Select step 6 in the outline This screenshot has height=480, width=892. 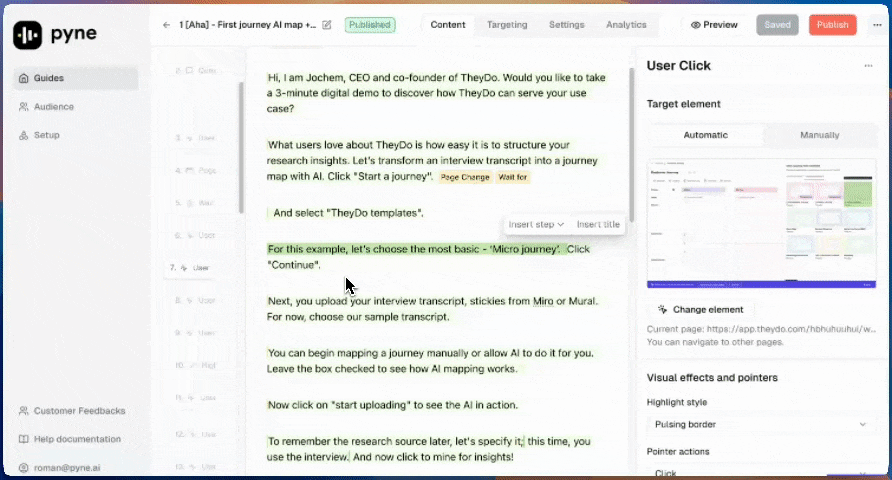195,235
